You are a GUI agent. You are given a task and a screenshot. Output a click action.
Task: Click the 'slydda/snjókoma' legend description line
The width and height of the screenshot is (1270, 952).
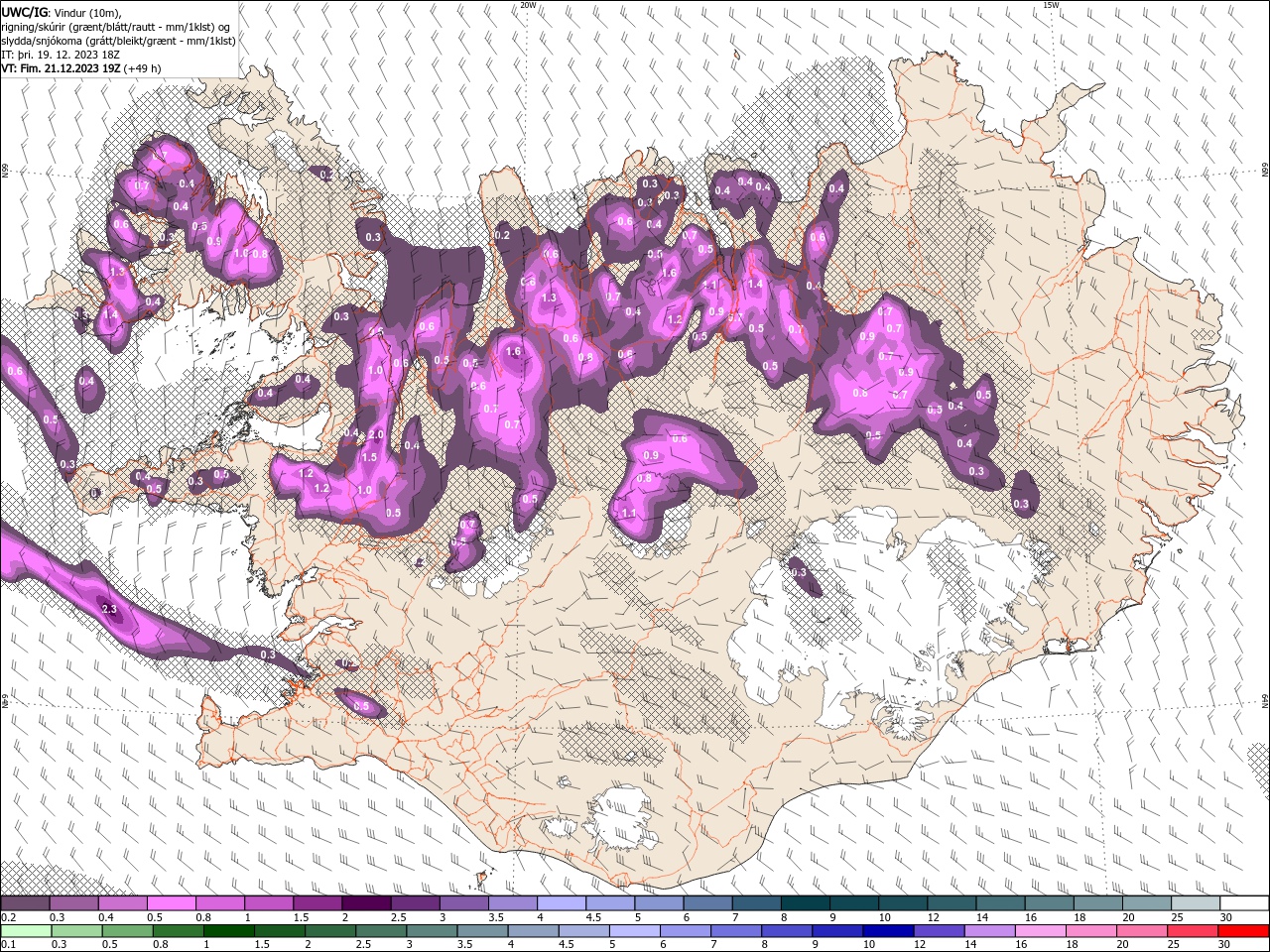(x=118, y=42)
